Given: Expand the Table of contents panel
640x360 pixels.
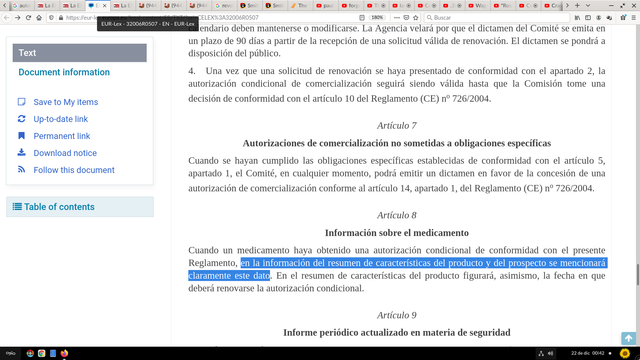Looking at the screenshot, I should 80,207.
